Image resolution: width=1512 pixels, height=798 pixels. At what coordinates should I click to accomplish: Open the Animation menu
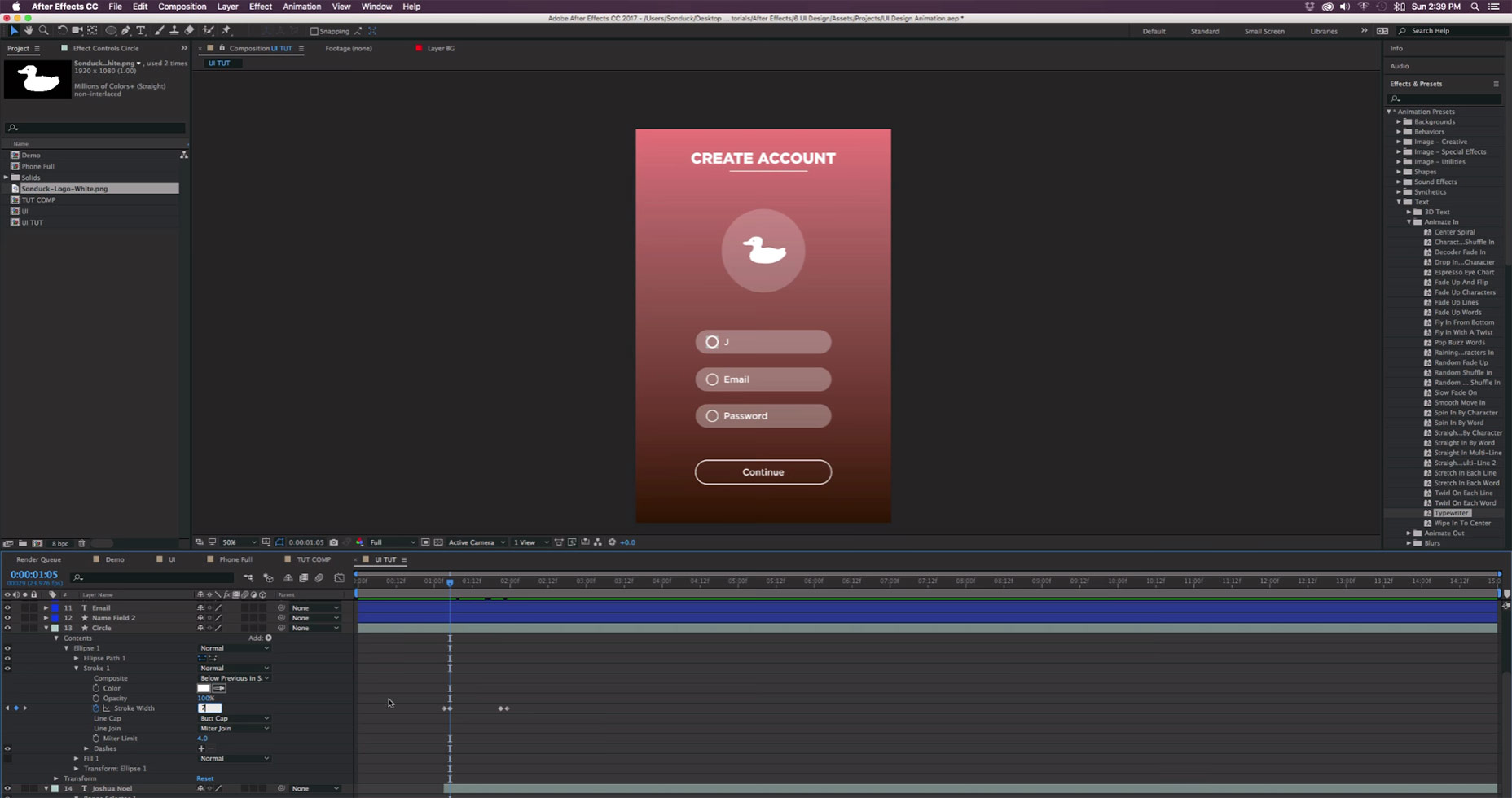[x=301, y=7]
